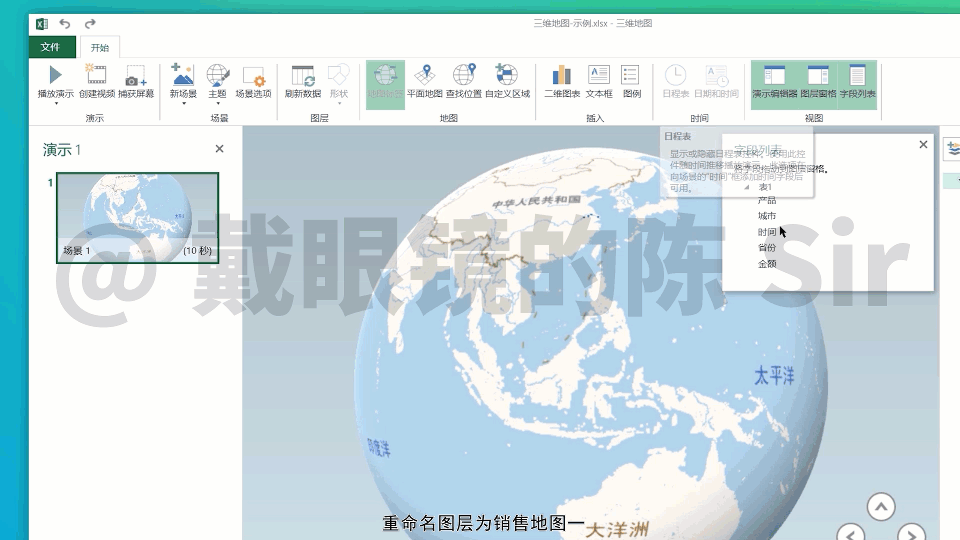
Task: Close the Tour 1 (演示 1) panel
Action: (x=219, y=149)
